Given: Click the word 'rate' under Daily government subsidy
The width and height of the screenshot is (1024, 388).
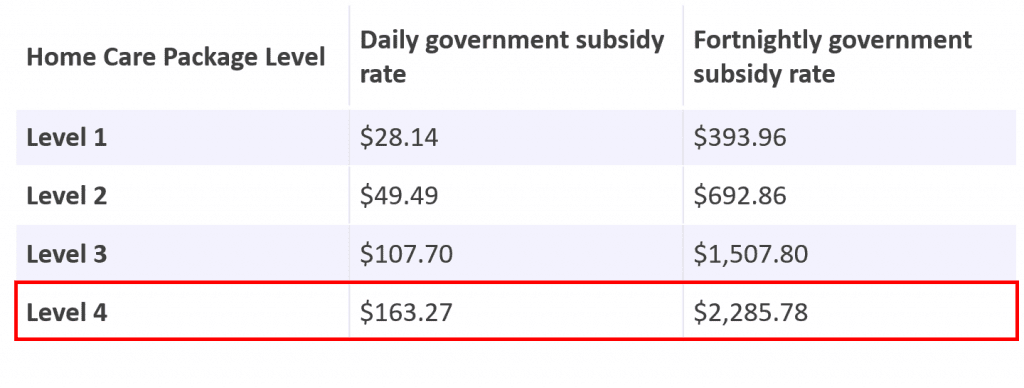Looking at the screenshot, I should (x=383, y=74).
